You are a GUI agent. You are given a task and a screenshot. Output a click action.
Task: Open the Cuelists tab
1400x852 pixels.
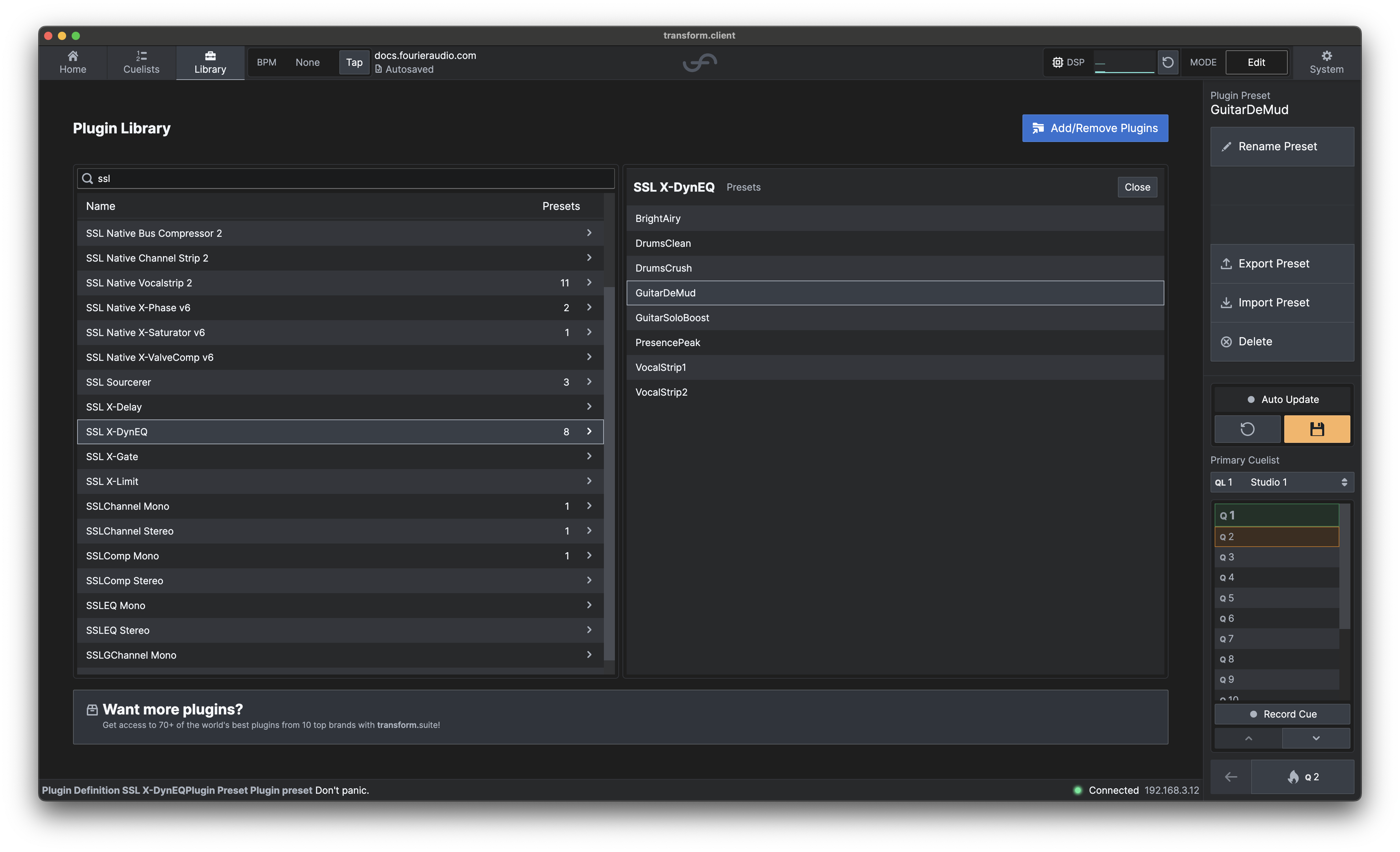(x=141, y=62)
